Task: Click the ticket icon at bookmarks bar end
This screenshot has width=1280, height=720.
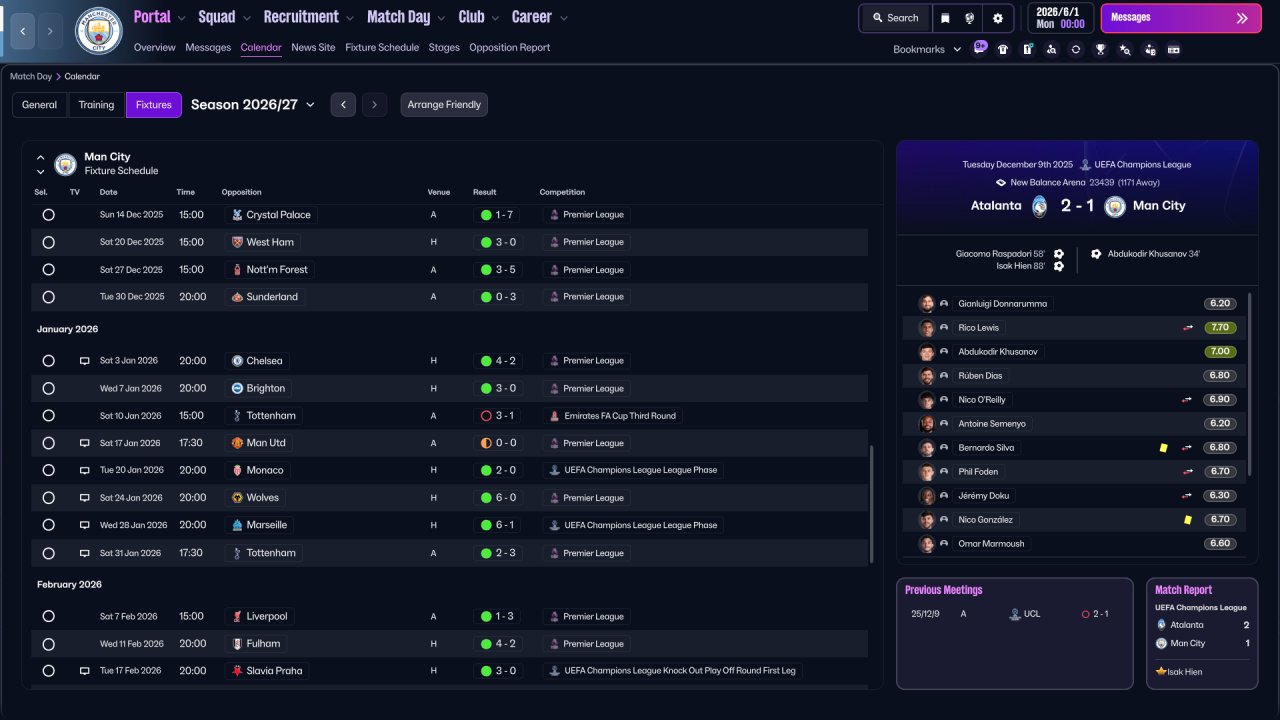Action: click(1173, 49)
